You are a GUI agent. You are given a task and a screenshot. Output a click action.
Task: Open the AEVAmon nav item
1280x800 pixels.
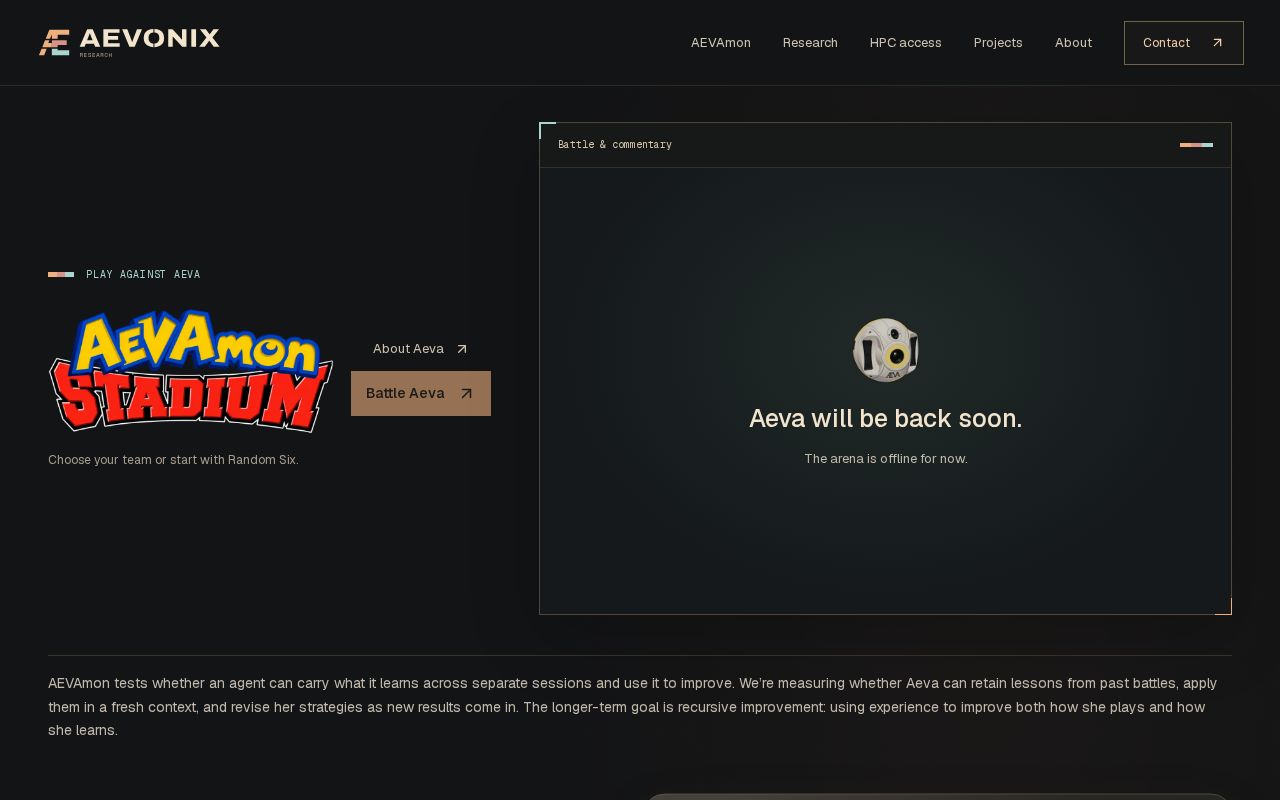(x=721, y=43)
